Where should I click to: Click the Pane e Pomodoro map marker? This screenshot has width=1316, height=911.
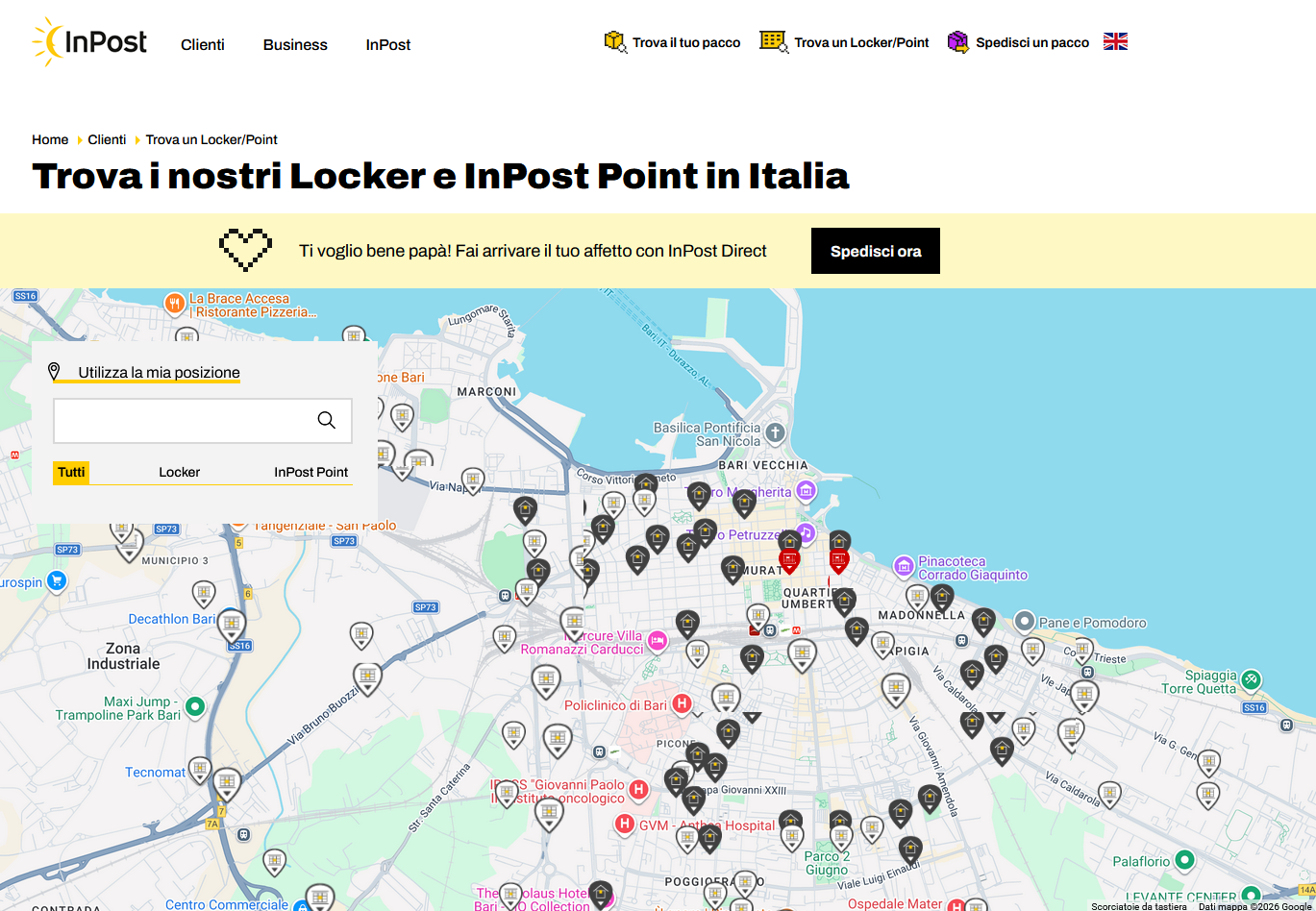pyautogui.click(x=1025, y=622)
